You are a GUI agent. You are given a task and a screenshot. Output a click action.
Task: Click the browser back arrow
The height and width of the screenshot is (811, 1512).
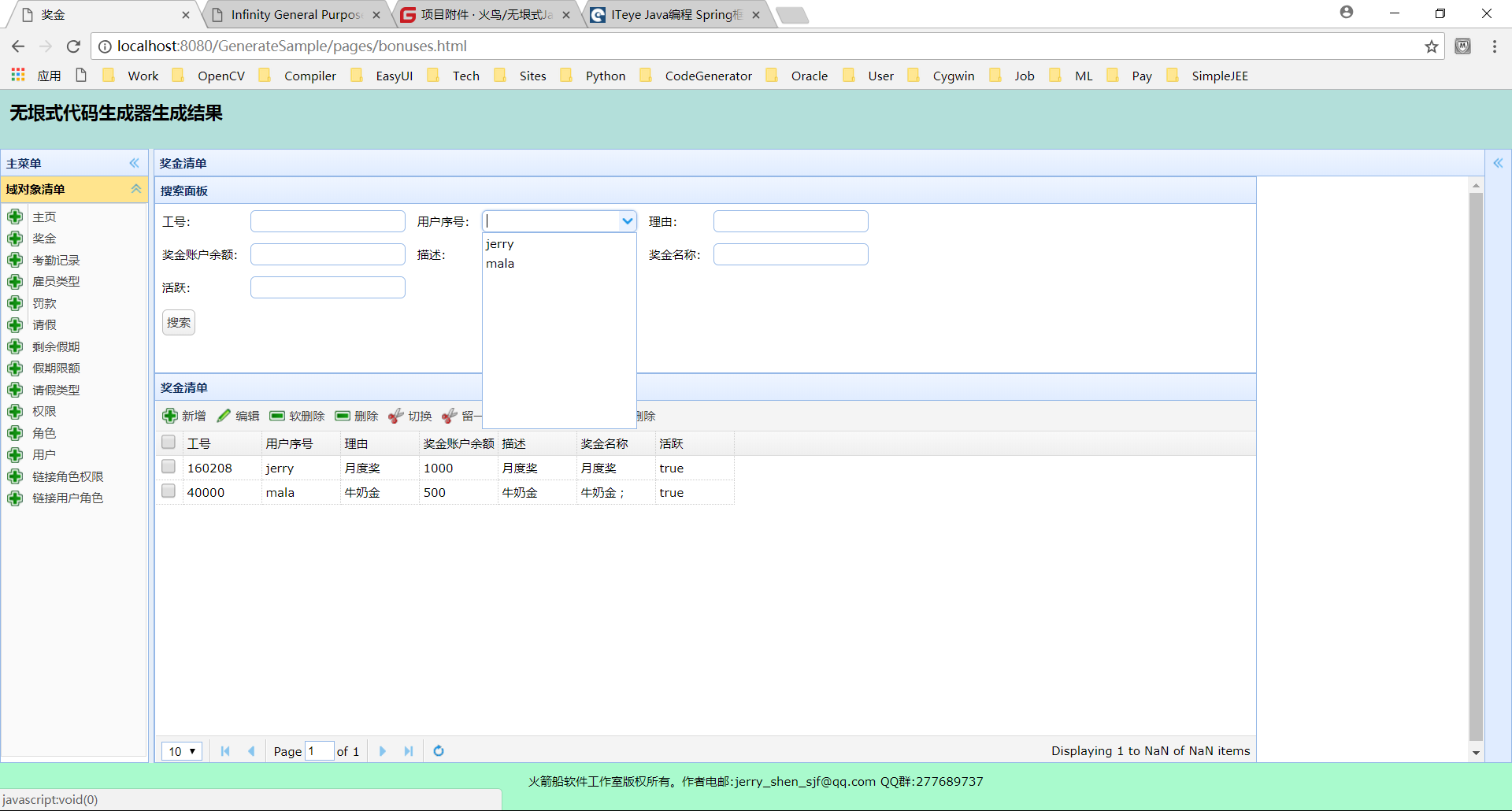point(18,46)
